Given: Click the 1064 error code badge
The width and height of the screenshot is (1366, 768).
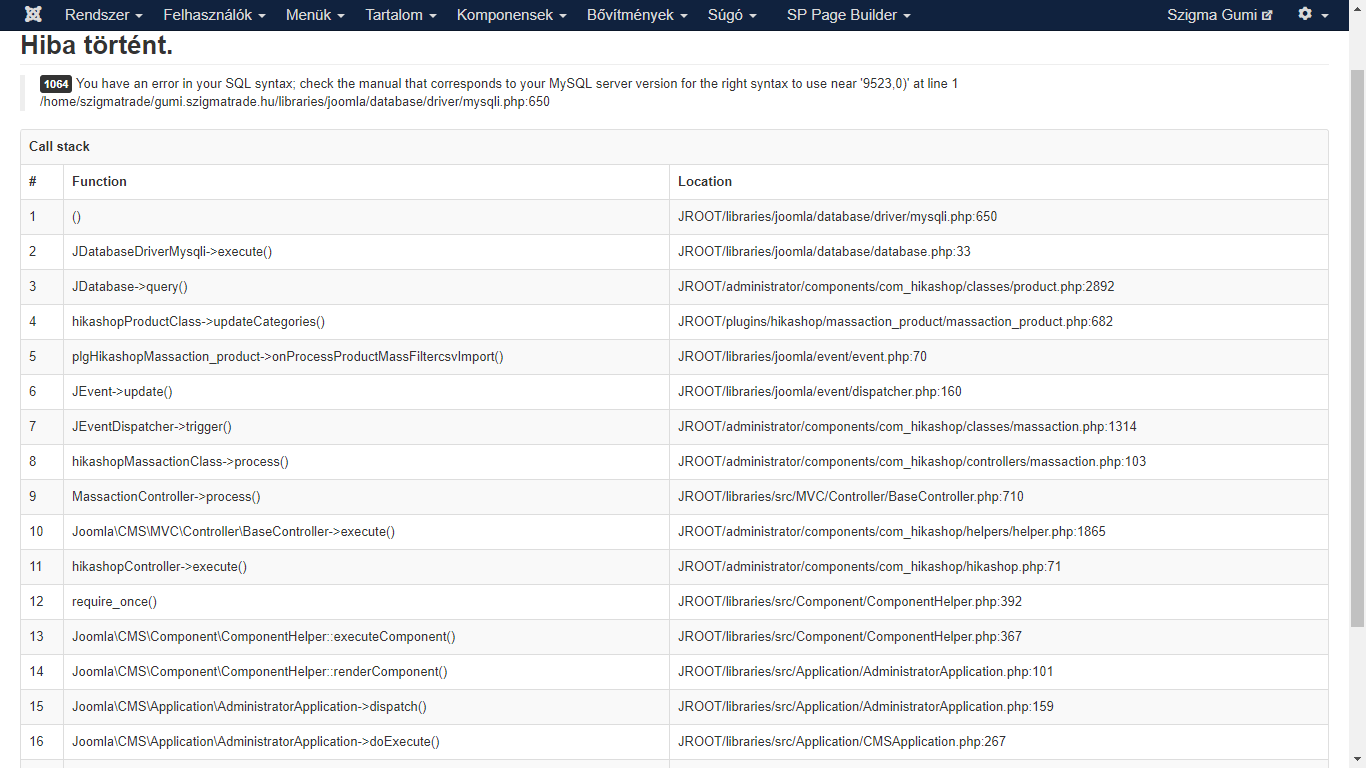Looking at the screenshot, I should 56,84.
